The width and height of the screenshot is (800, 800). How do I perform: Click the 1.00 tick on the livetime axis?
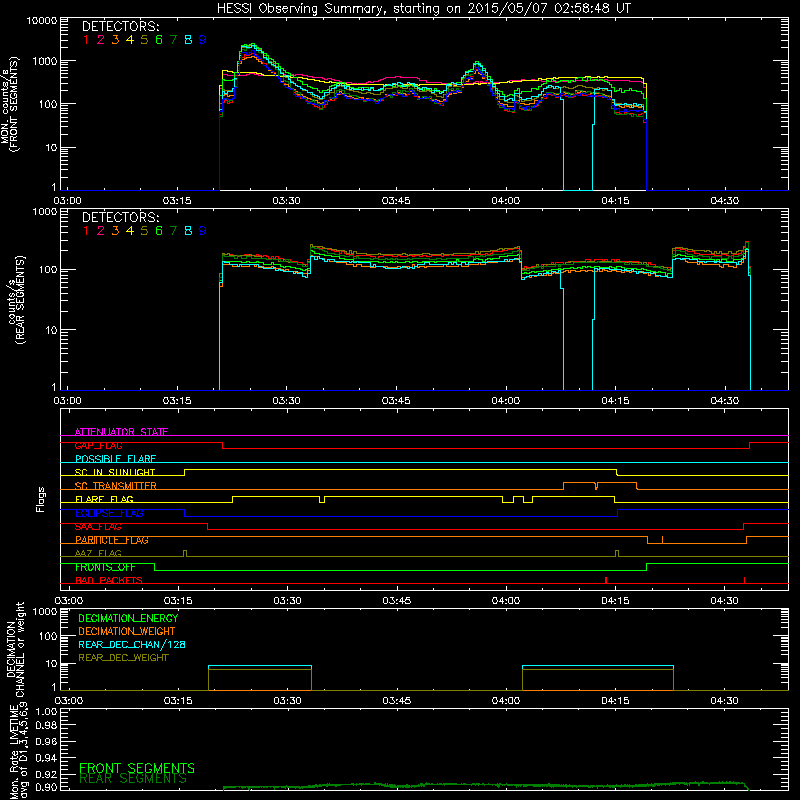(47, 712)
